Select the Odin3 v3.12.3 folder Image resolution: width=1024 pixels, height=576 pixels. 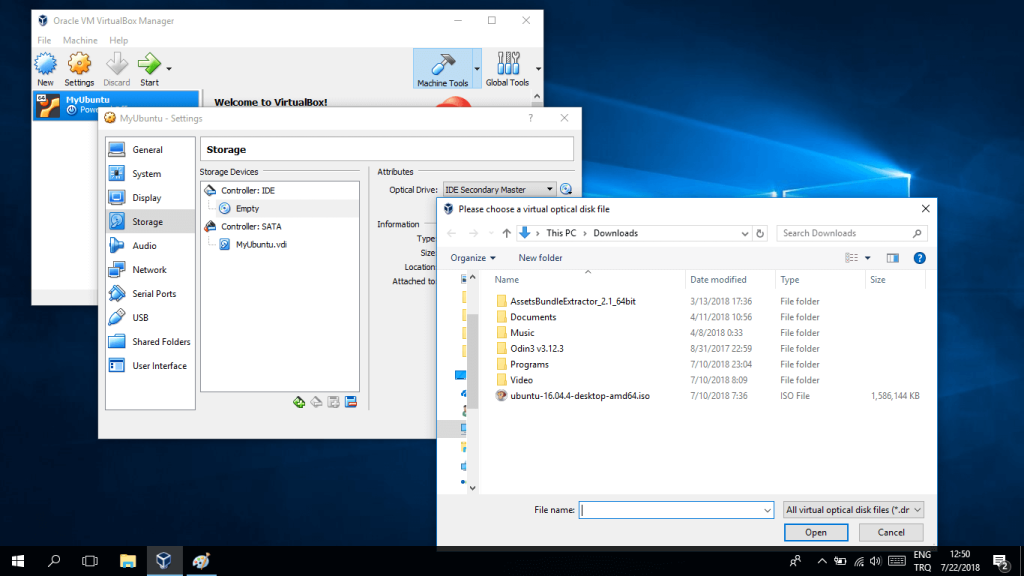537,349
